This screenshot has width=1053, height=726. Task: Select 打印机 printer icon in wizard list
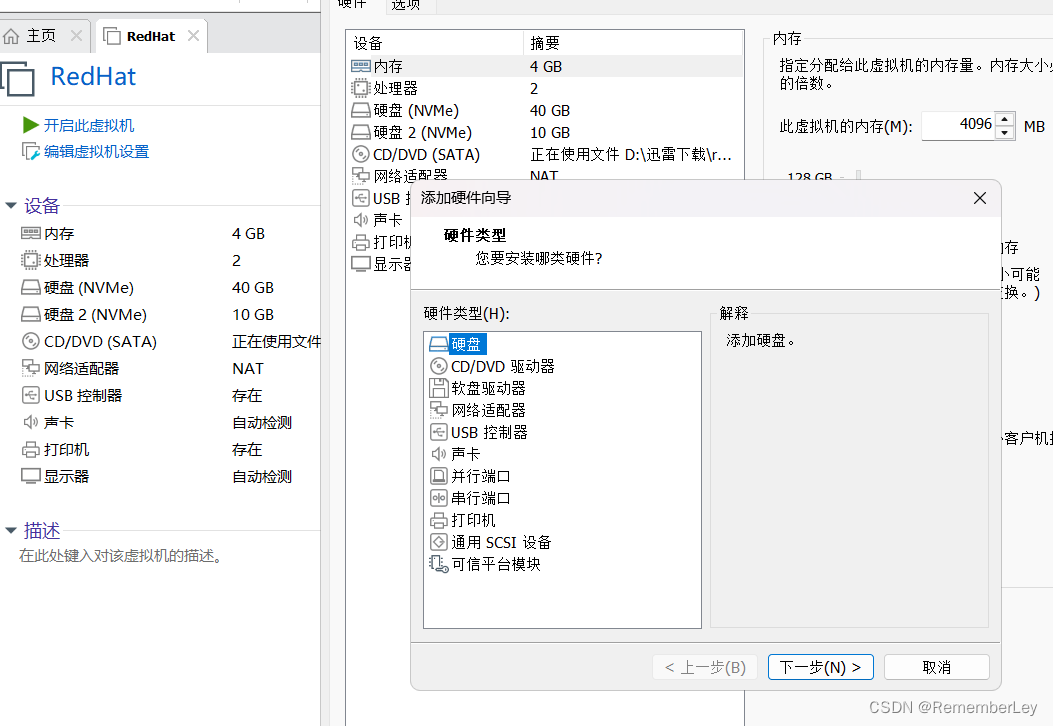439,520
